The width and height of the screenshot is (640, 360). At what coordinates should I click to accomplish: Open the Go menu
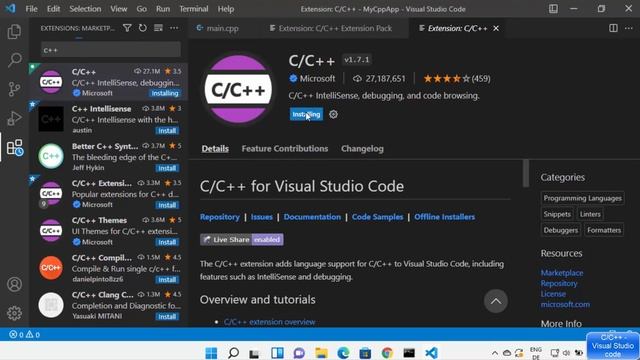point(142,9)
